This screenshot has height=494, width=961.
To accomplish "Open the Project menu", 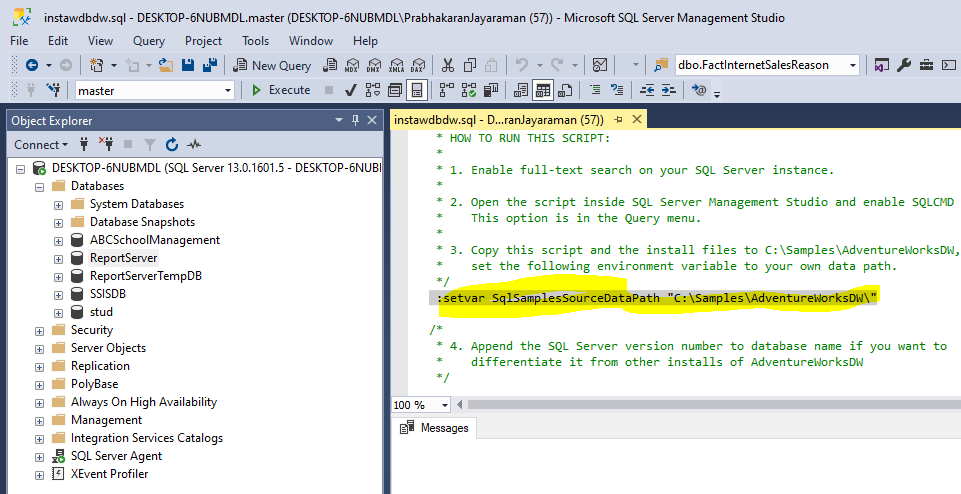I will point(203,40).
